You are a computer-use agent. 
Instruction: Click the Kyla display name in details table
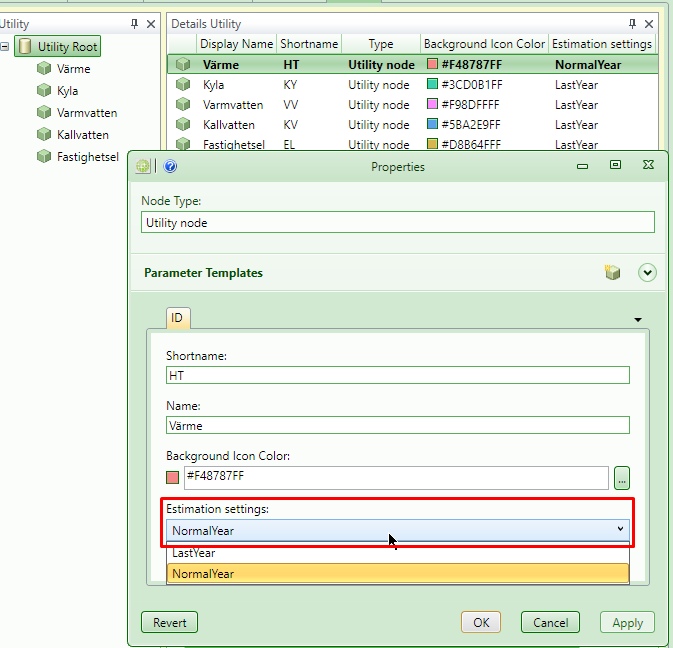coord(213,85)
